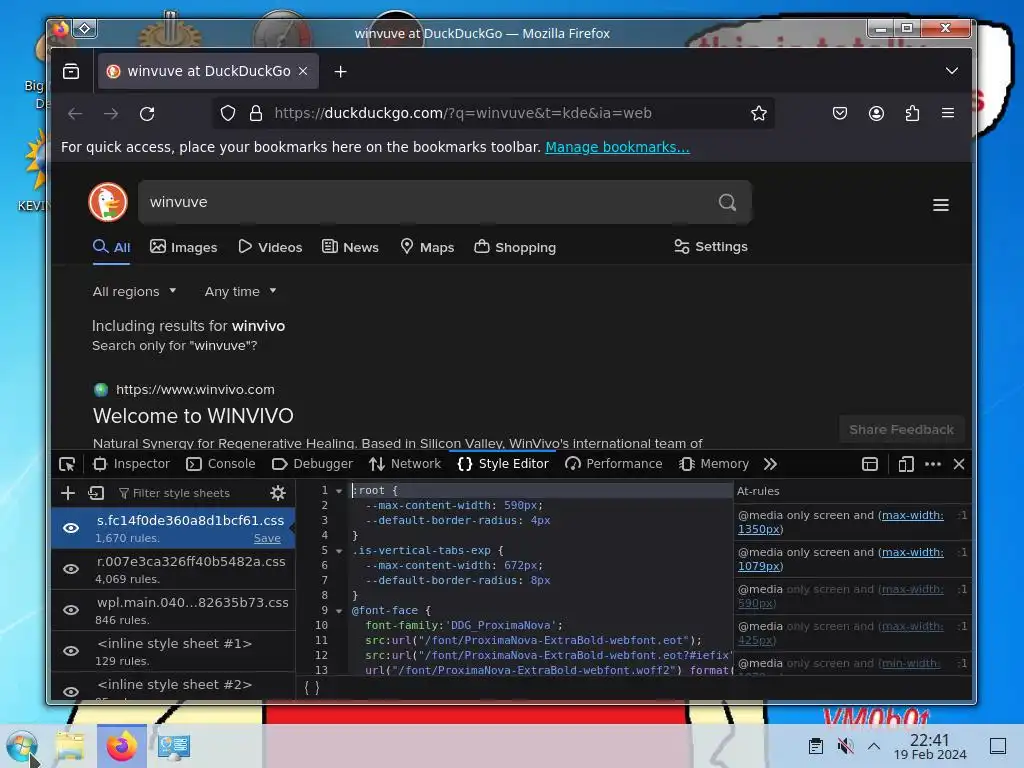Open devtools customize ellipsis menu
1024x768 pixels.
[x=933, y=464]
